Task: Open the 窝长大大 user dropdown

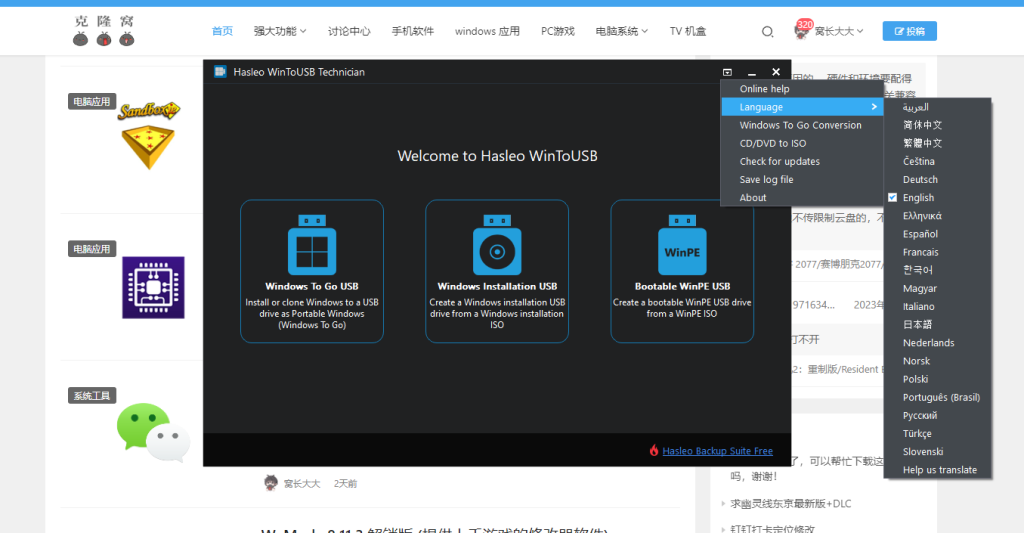Action: 839,31
